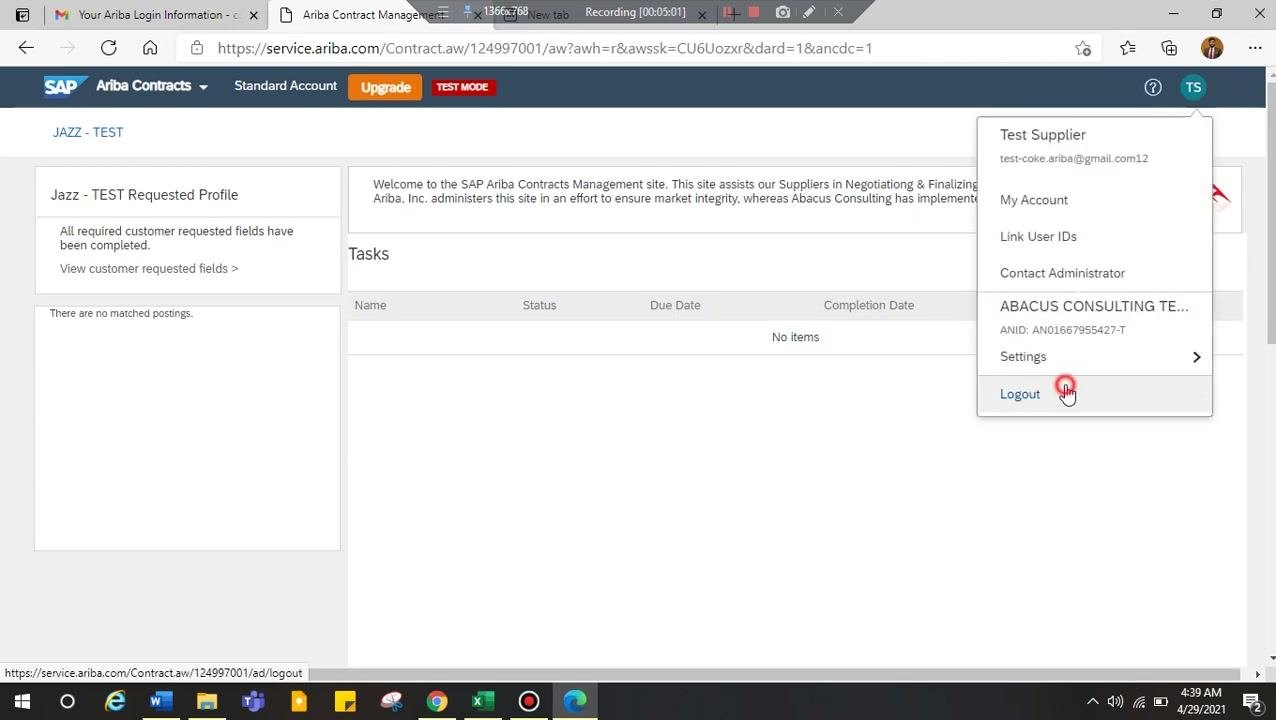Image resolution: width=1276 pixels, height=720 pixels.
Task: Switch to Your Ariba Login Information tab
Action: 158,15
